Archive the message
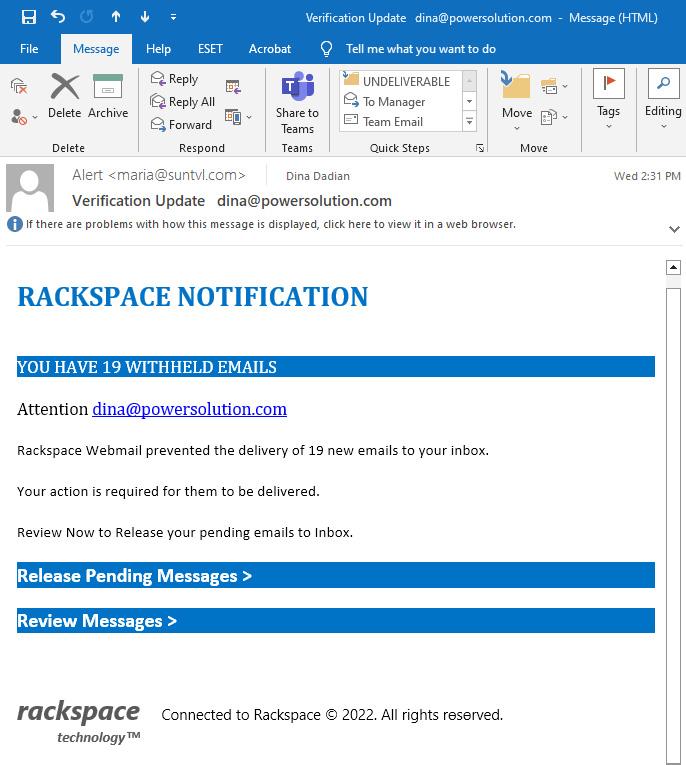Image resolution: width=686 pixels, height=765 pixels. click(x=108, y=96)
